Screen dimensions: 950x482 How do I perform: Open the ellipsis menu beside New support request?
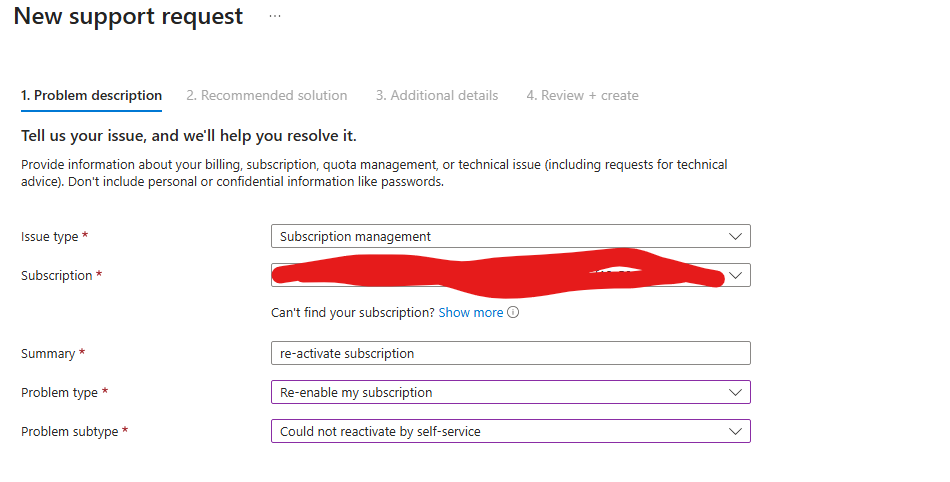coord(275,16)
